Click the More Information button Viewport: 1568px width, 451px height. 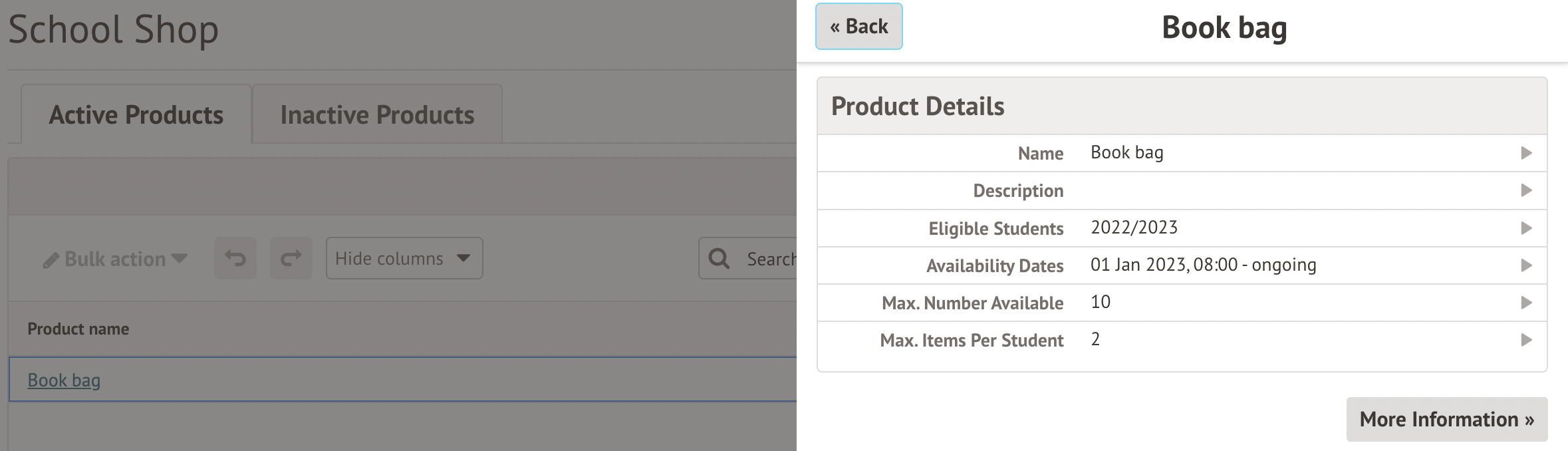[x=1446, y=419]
